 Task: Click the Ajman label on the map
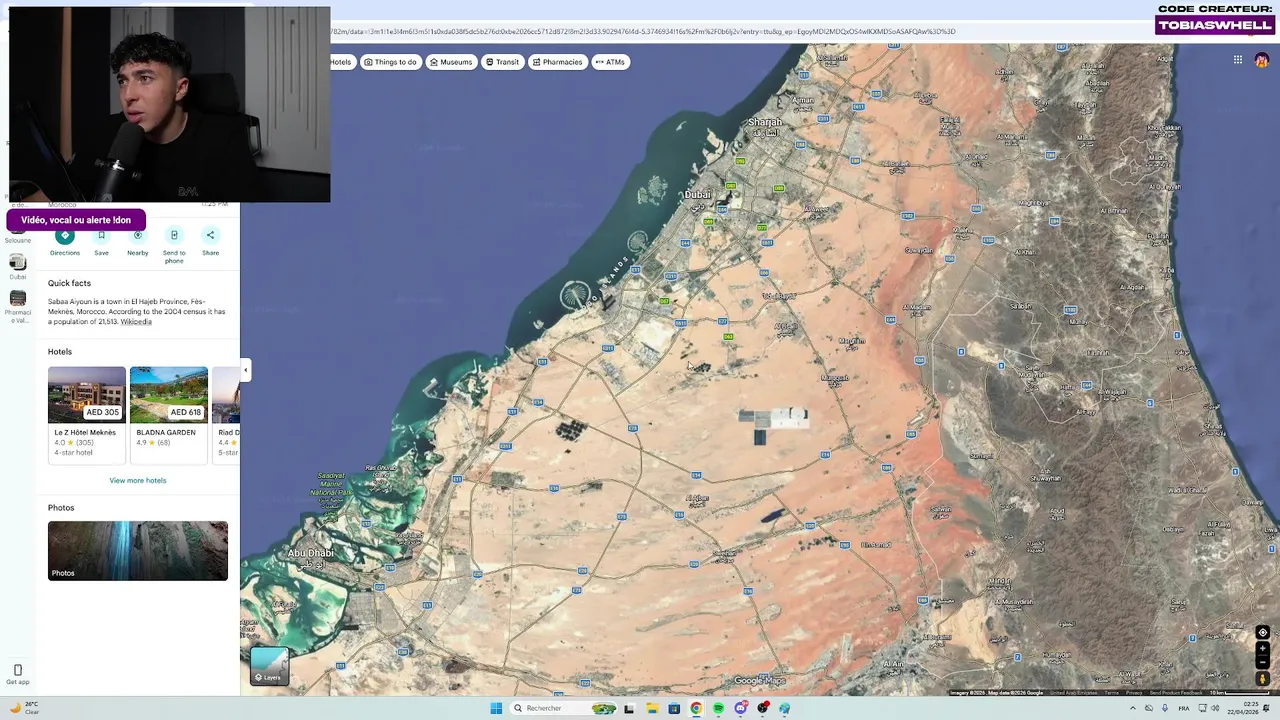tap(802, 99)
